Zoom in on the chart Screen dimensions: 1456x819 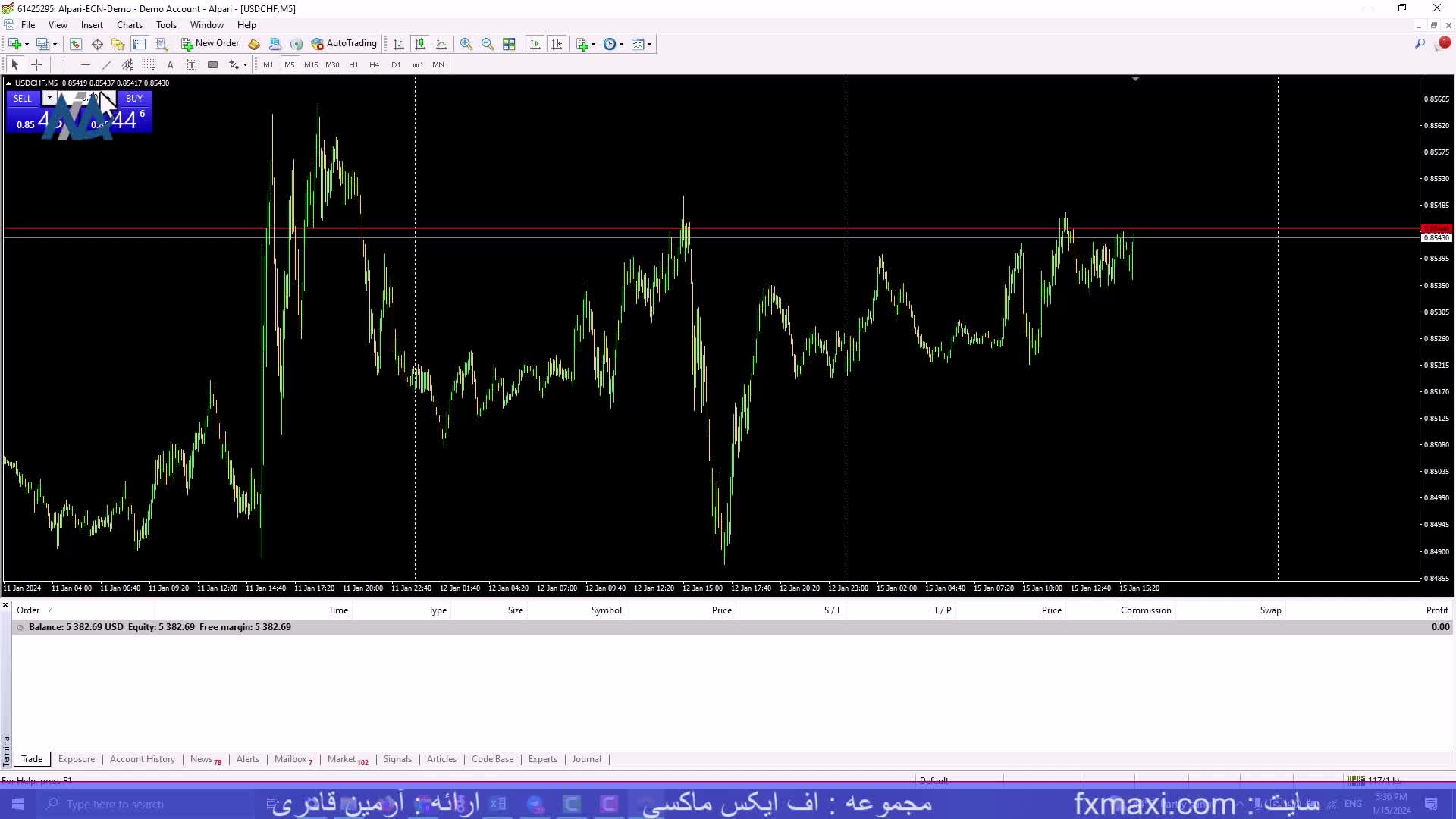coord(466,44)
